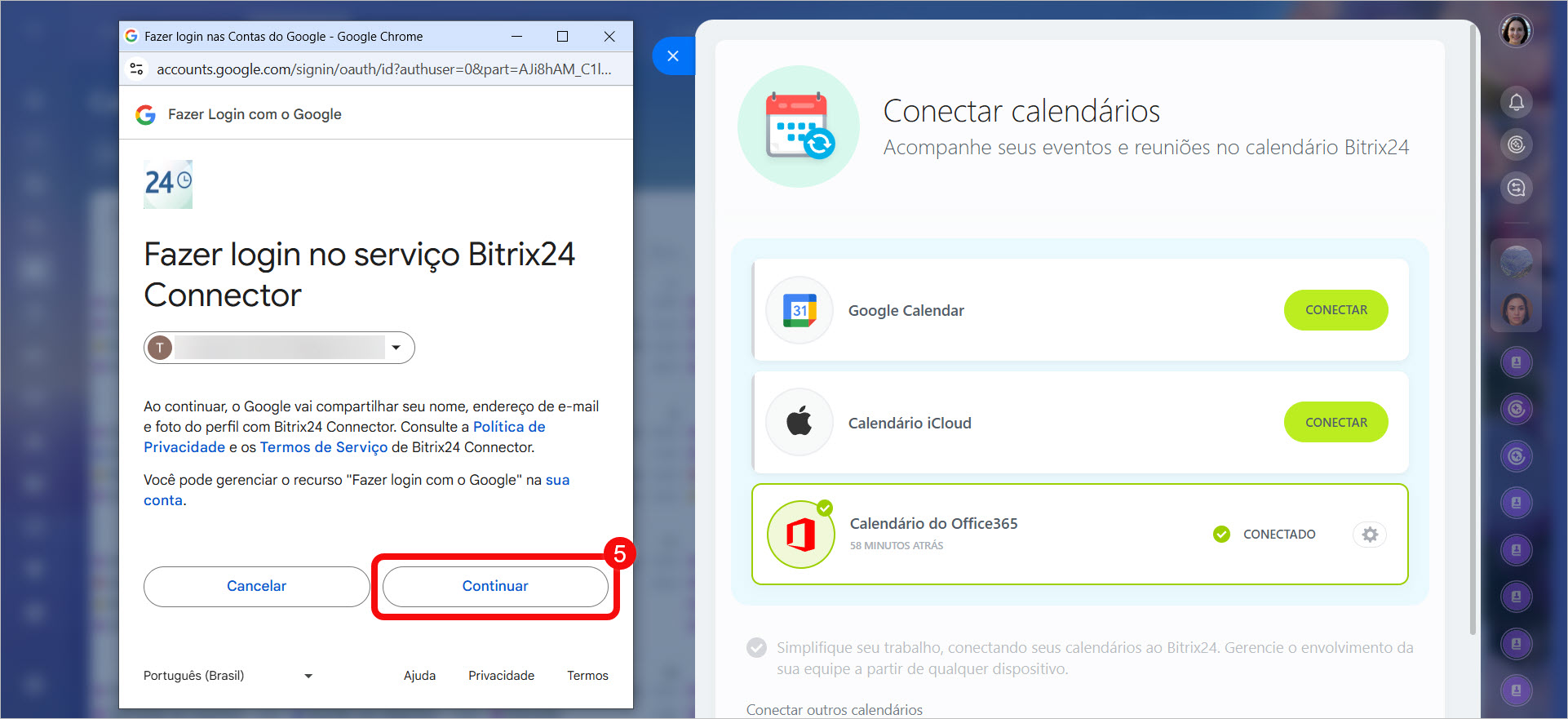Open the woman avatar chat in the sidebar

tap(1516, 309)
